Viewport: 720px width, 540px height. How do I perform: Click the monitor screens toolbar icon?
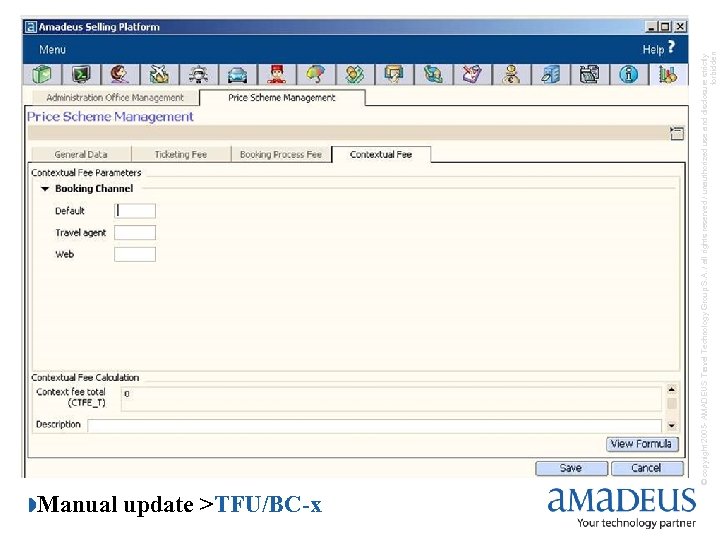point(394,74)
